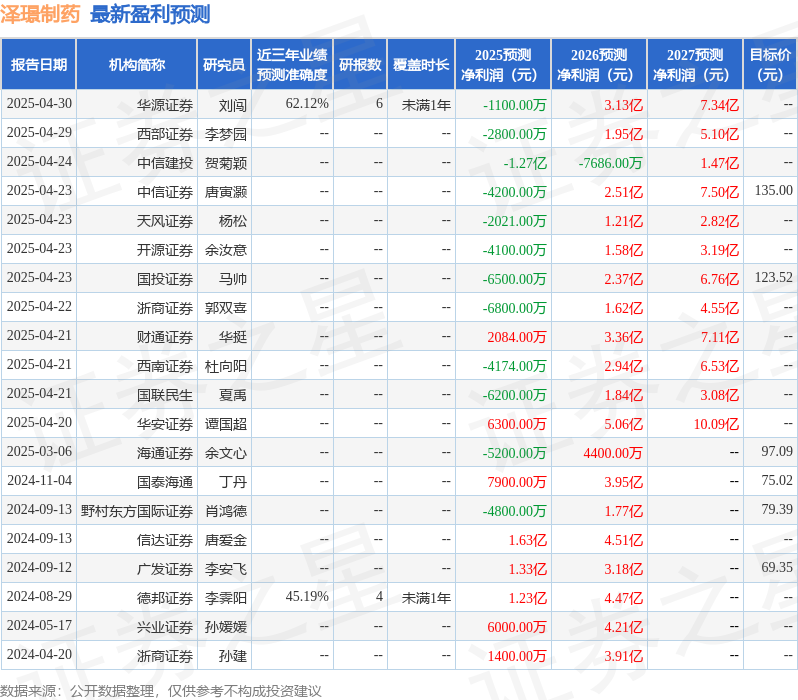Click the 最新盈利预测 heading

click(x=150, y=14)
